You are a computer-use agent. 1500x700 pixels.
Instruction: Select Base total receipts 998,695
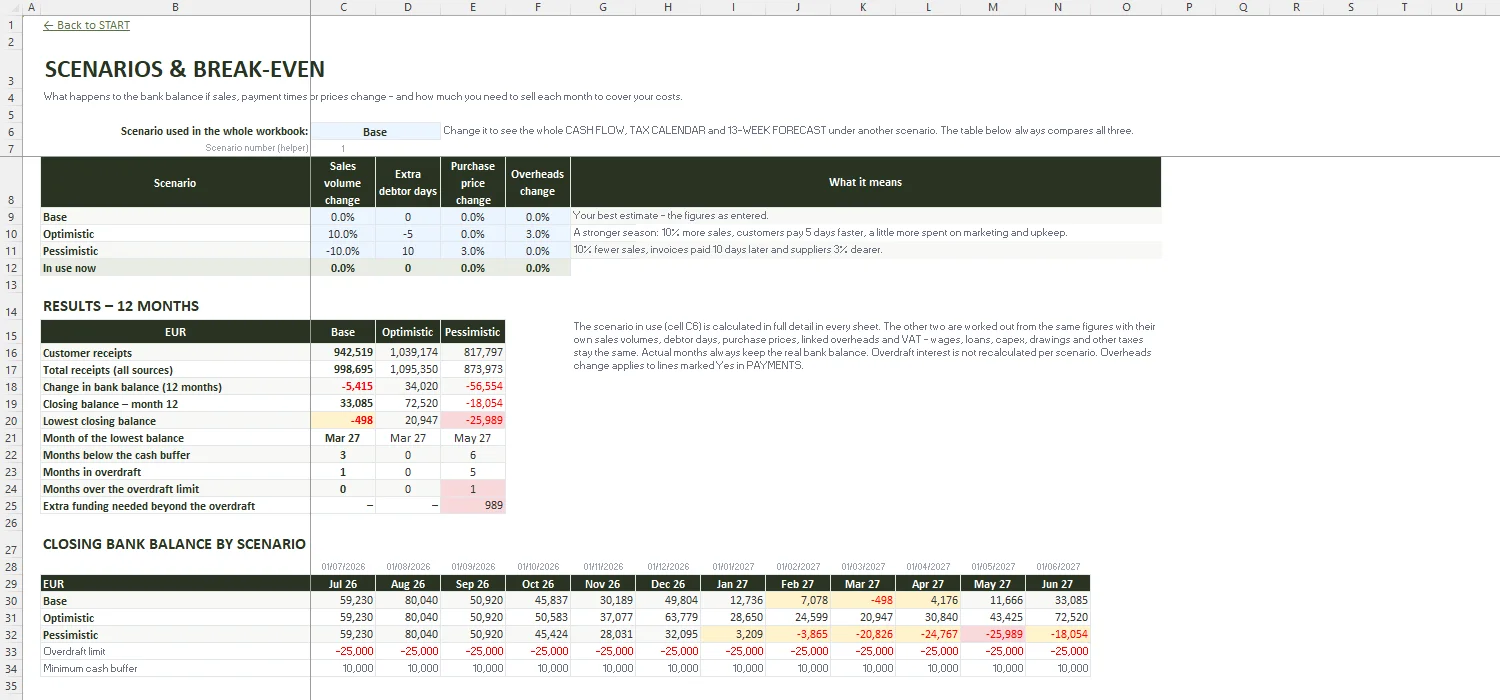343,370
